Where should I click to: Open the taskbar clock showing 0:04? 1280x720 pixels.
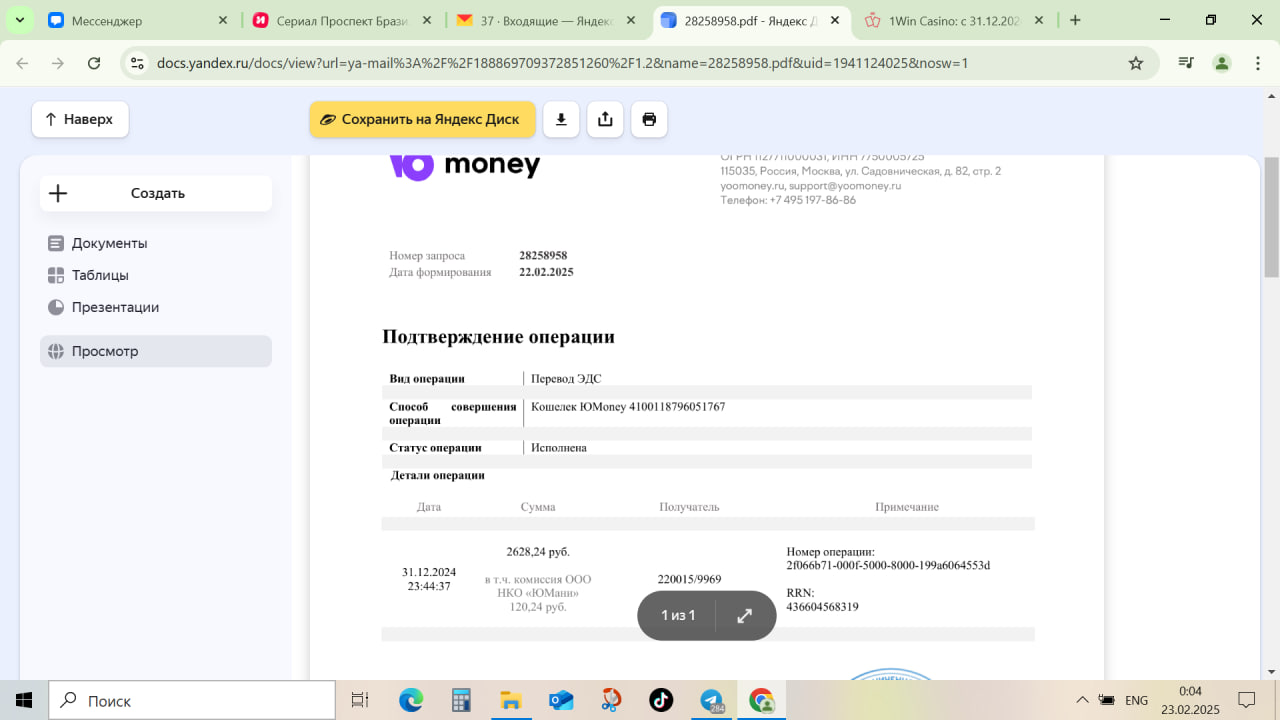point(1190,700)
